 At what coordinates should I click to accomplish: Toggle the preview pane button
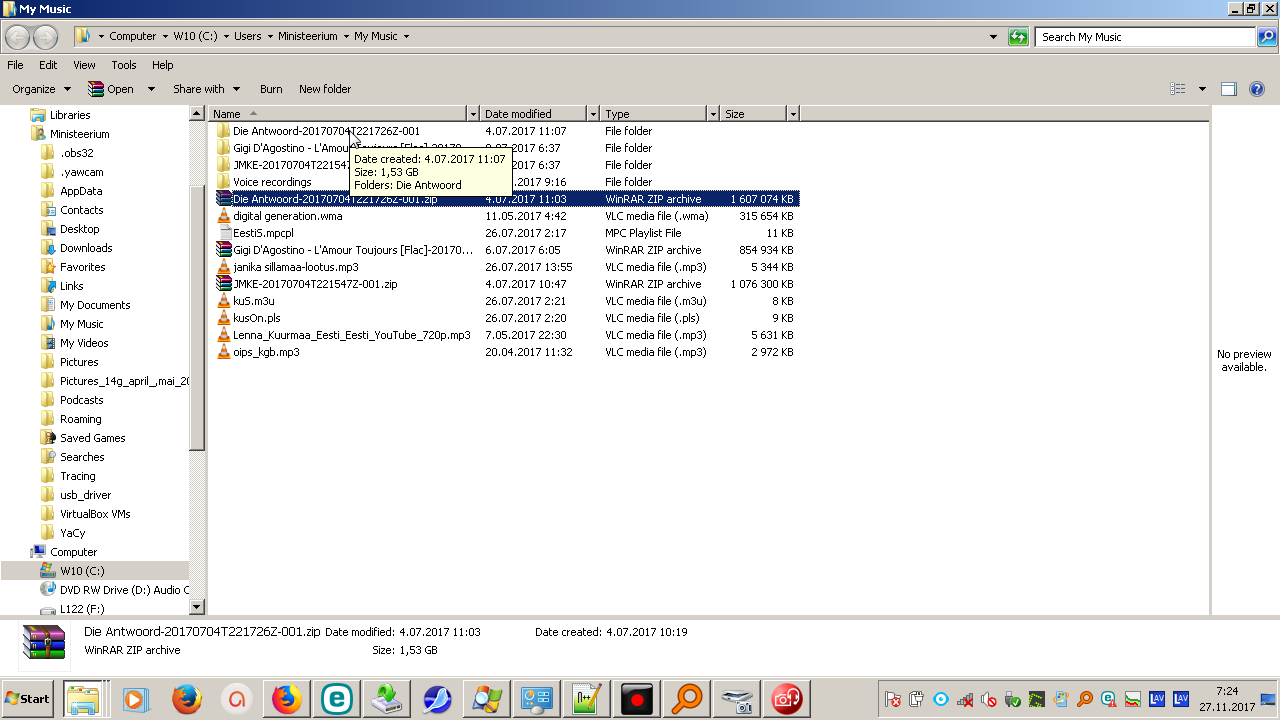tap(1229, 89)
